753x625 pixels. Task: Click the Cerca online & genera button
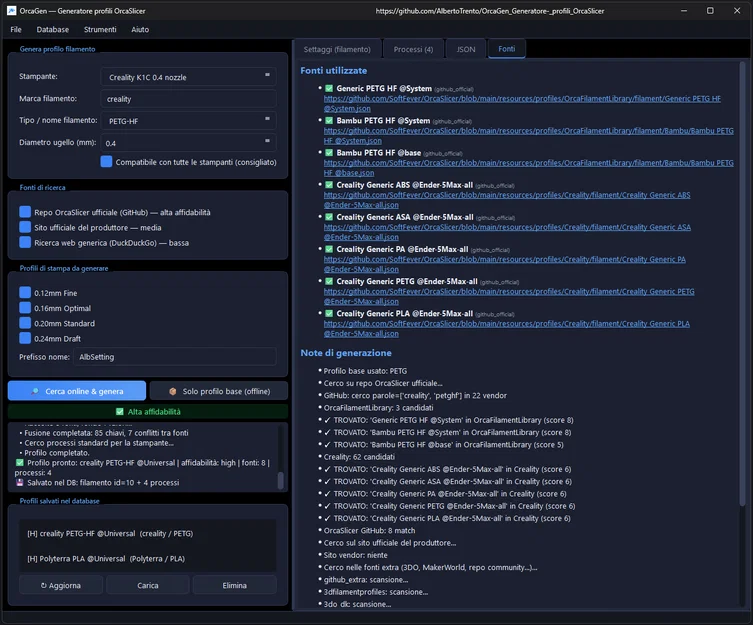click(x=77, y=391)
